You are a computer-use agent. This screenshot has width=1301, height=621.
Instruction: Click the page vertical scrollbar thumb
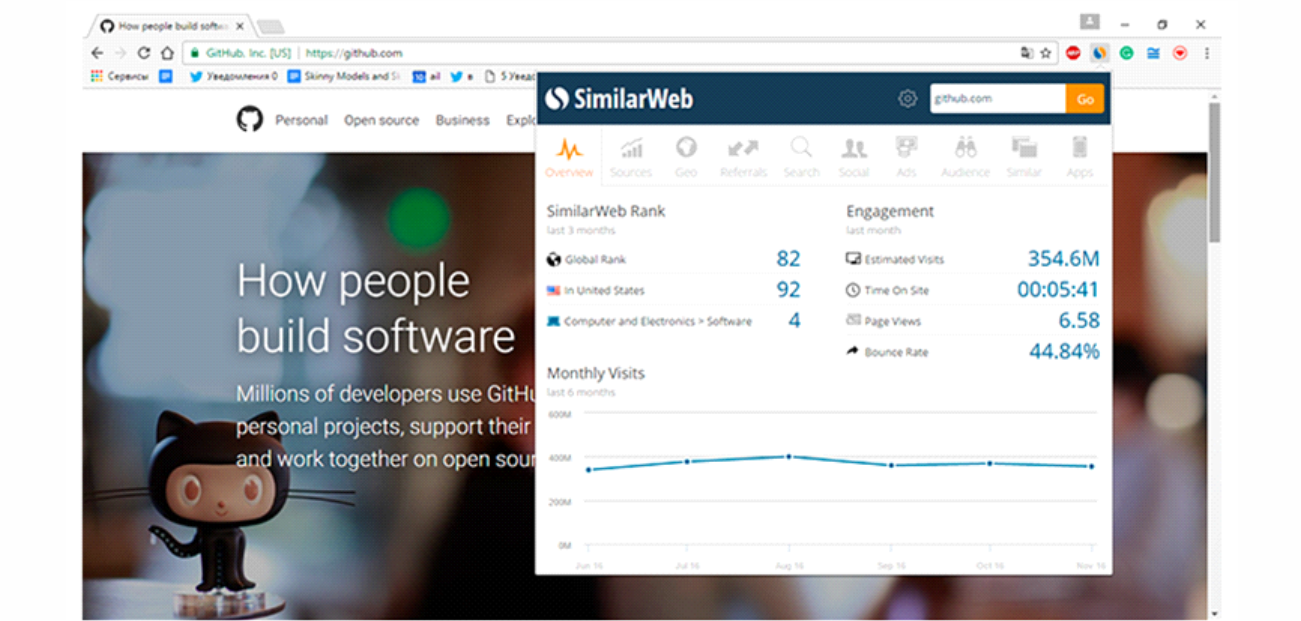1214,172
